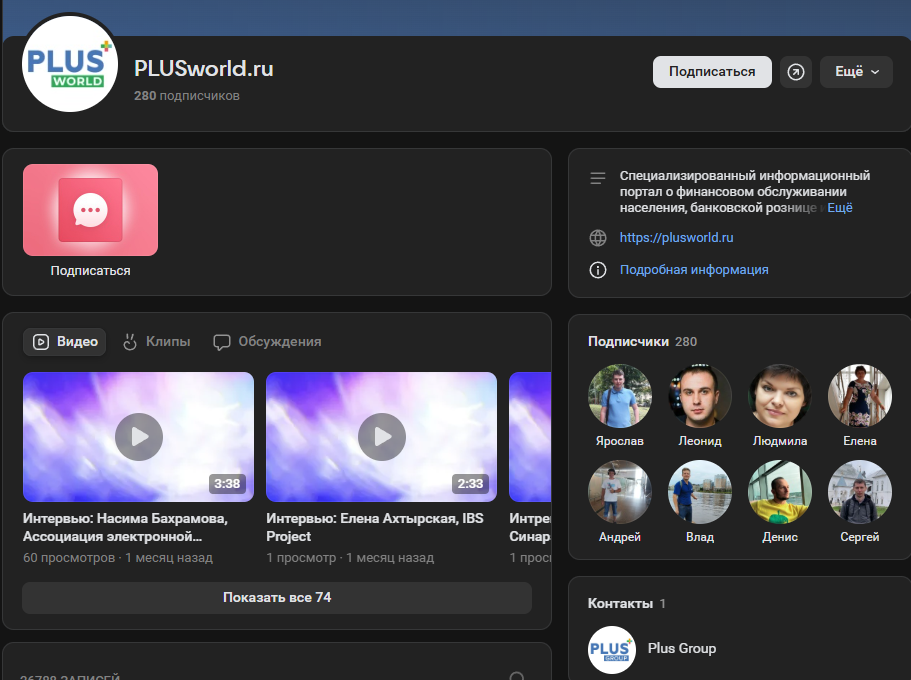Image resolution: width=911 pixels, height=680 pixels.
Task: Open Людмила's subscriber avatar
Action: 780,396
